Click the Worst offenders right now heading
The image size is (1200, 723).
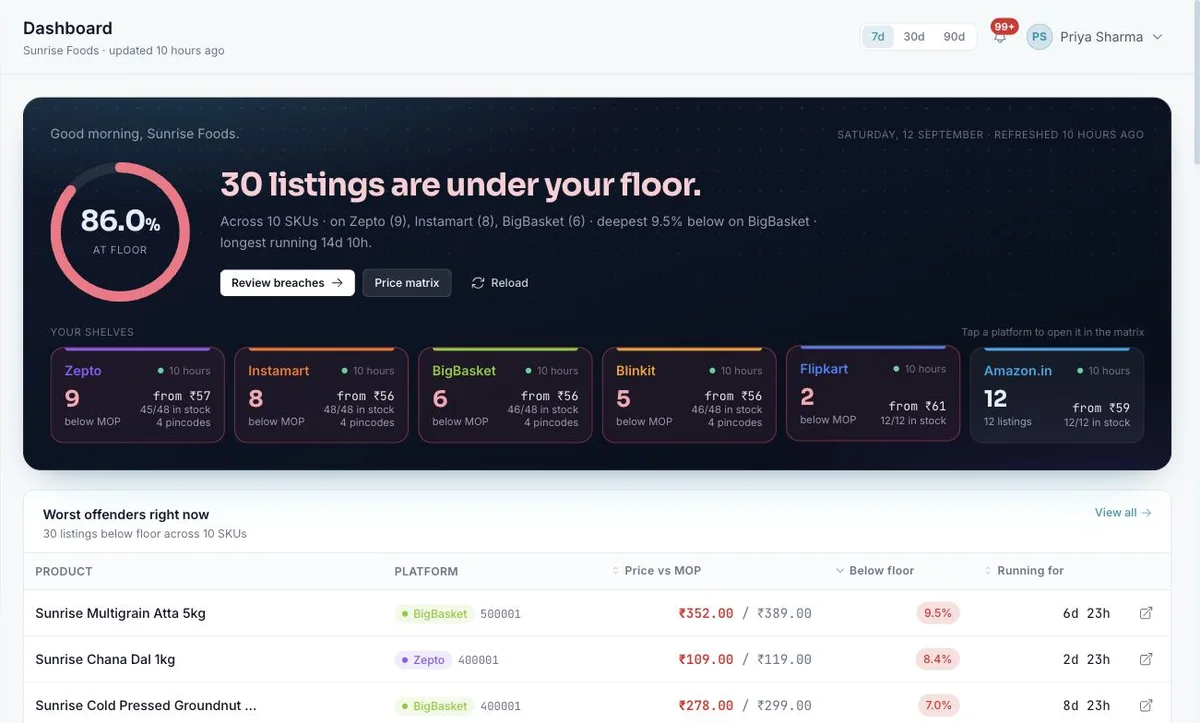126,514
